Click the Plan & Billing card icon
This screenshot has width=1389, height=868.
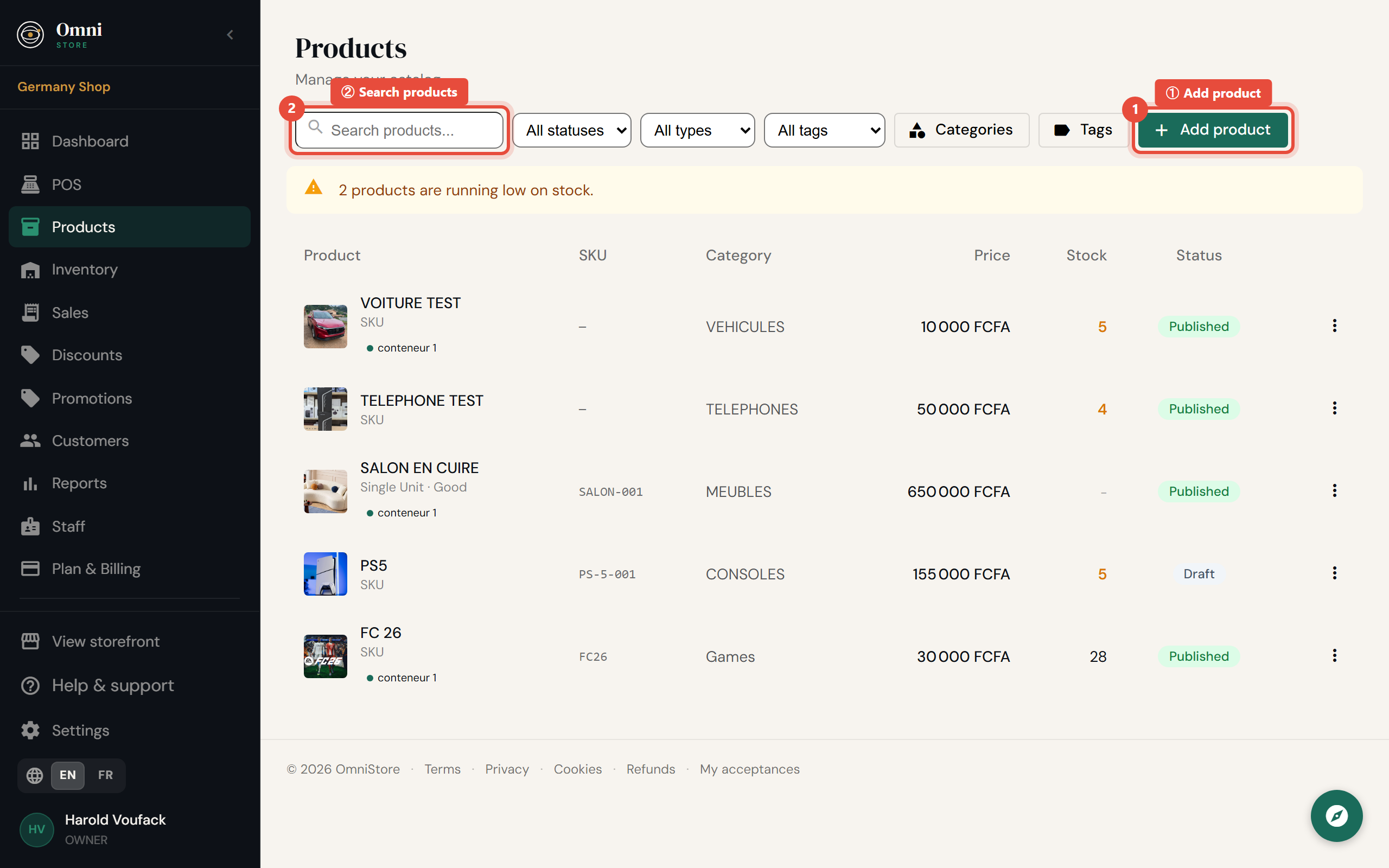pyautogui.click(x=30, y=569)
